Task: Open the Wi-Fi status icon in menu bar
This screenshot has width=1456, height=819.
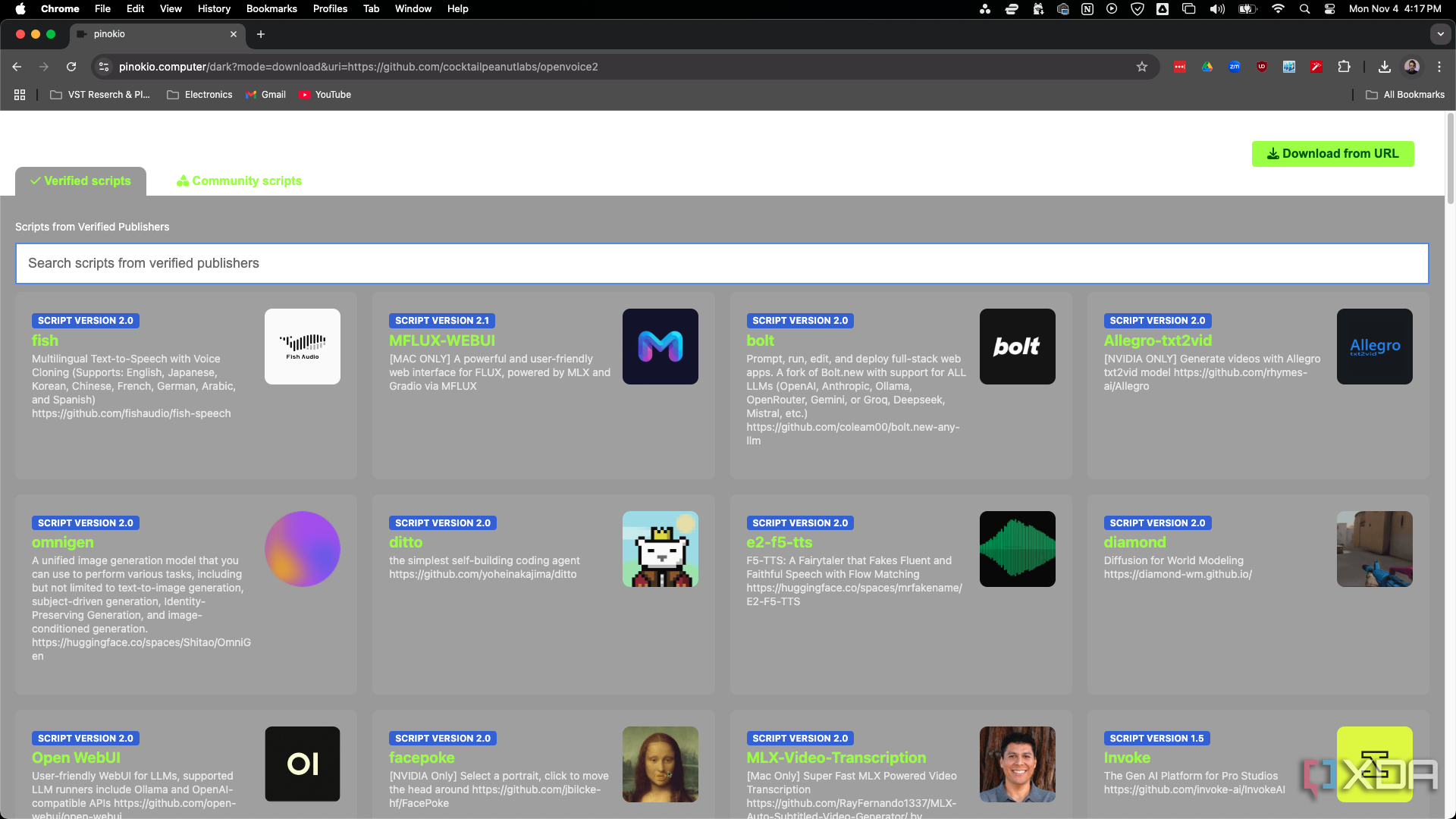Action: (x=1278, y=9)
